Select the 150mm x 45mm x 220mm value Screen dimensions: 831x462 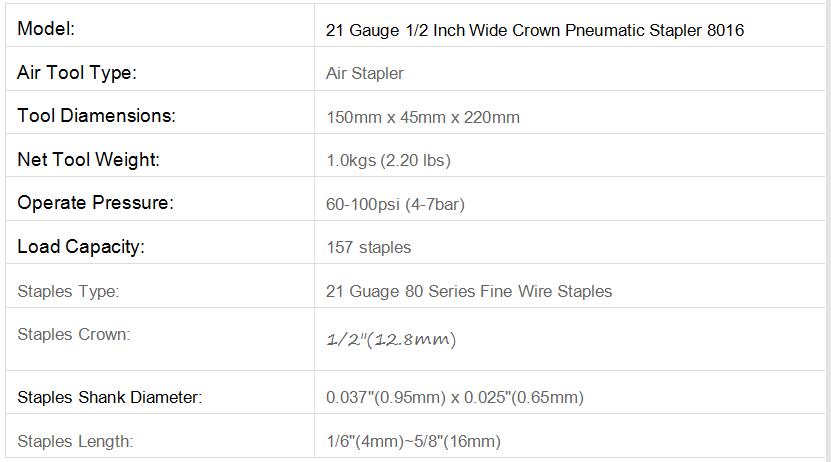click(423, 117)
